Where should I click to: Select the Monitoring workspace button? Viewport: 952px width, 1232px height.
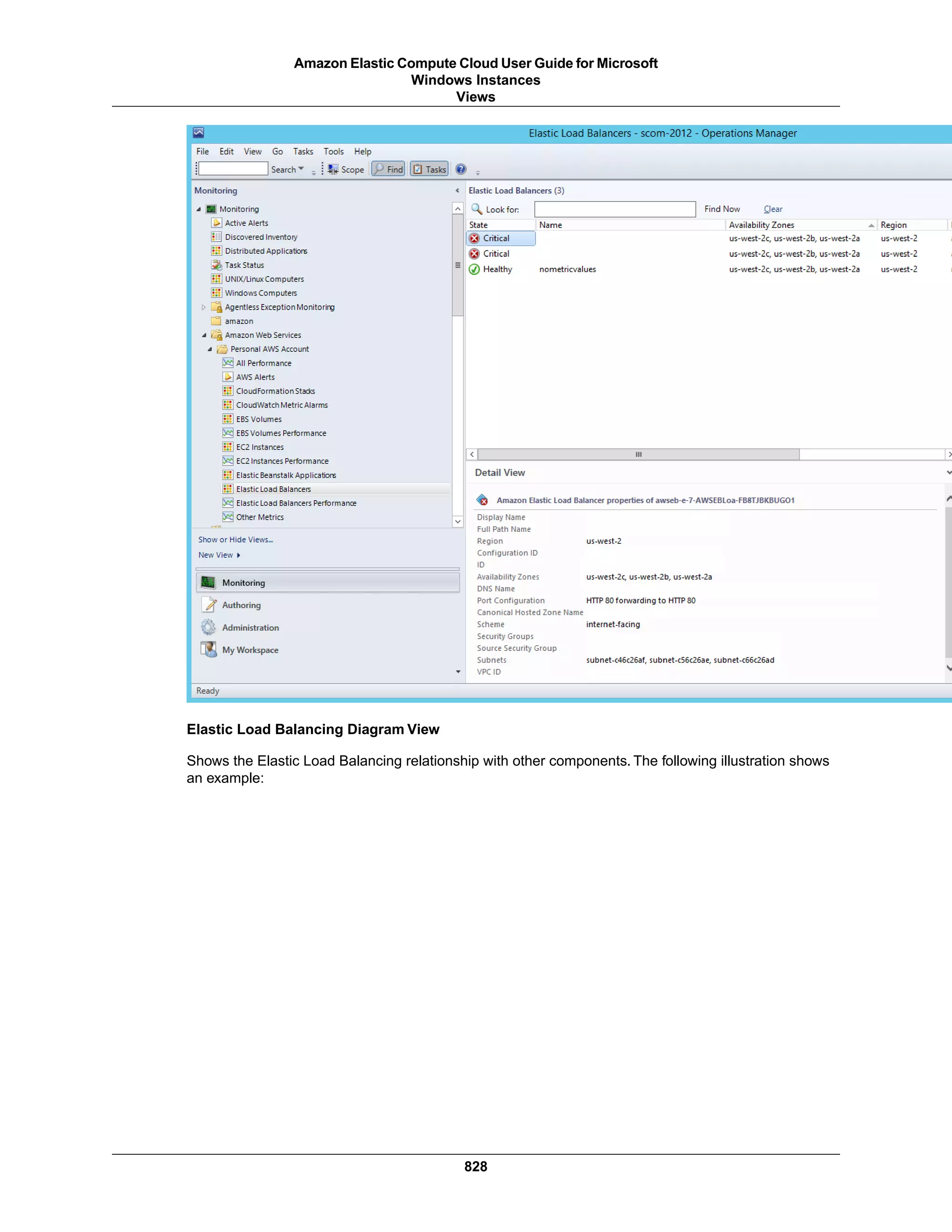pos(328,583)
